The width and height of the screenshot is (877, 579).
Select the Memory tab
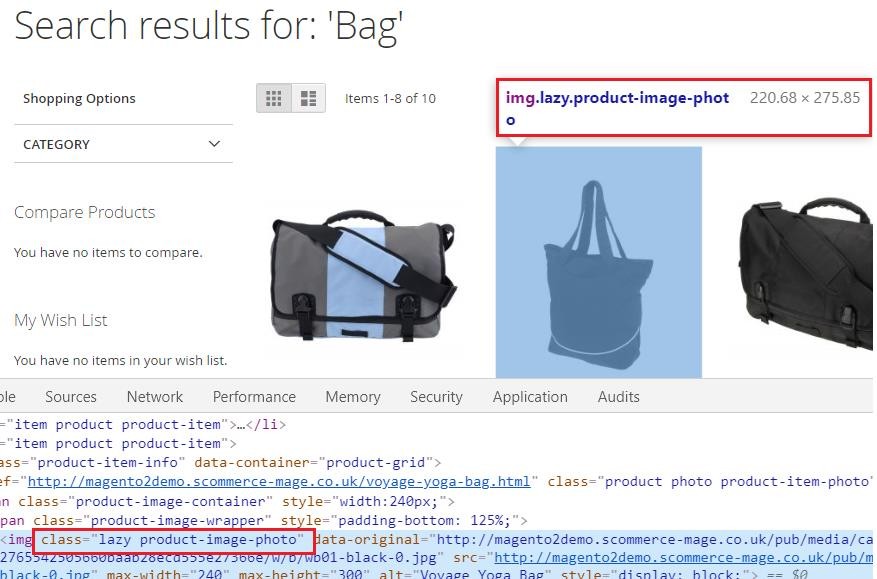coord(352,397)
